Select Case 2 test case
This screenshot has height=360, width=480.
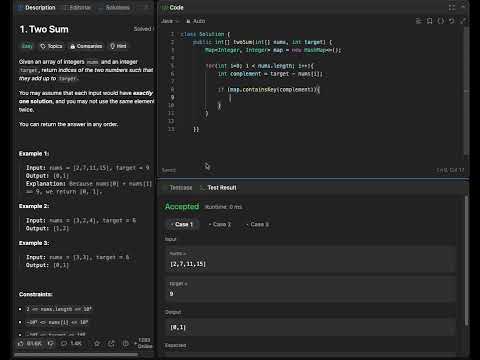[x=220, y=224]
